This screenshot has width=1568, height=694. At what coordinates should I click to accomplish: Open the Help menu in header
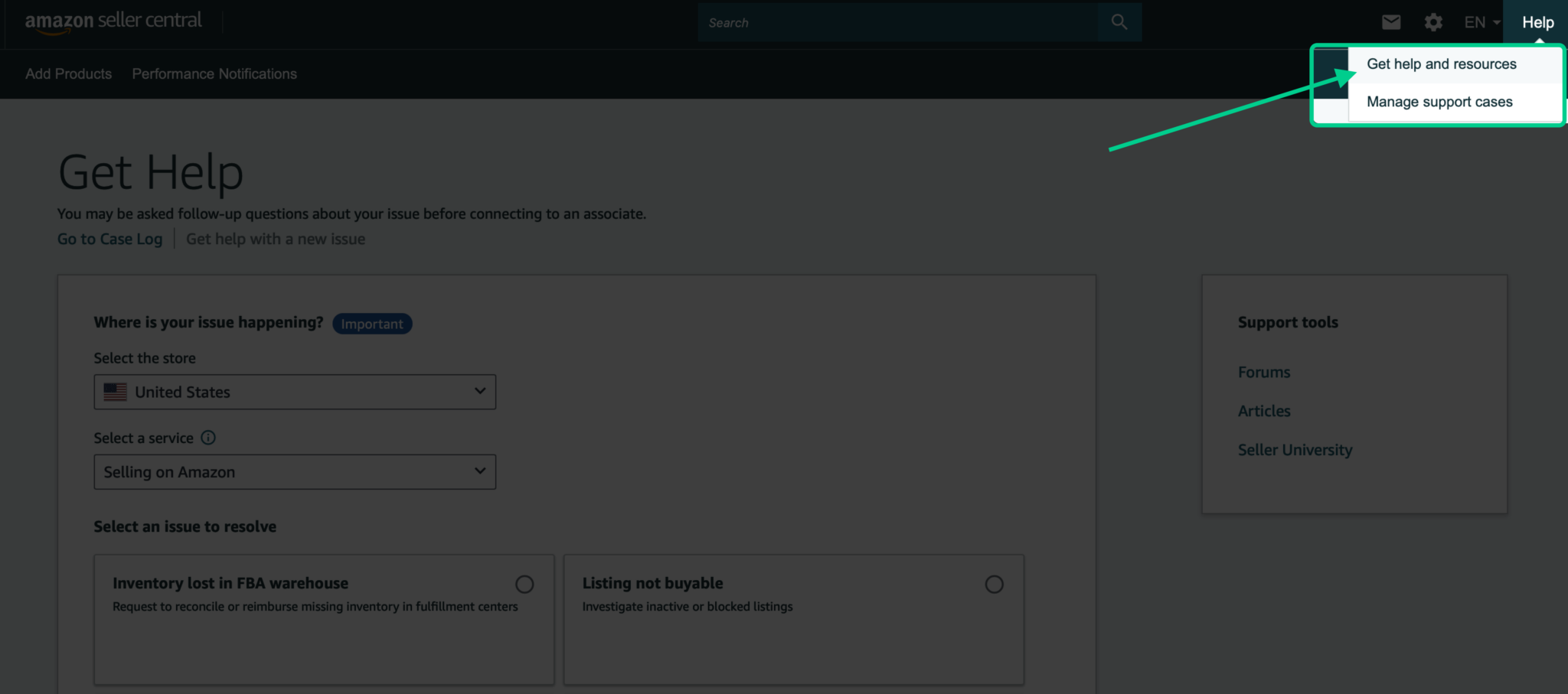click(1537, 22)
